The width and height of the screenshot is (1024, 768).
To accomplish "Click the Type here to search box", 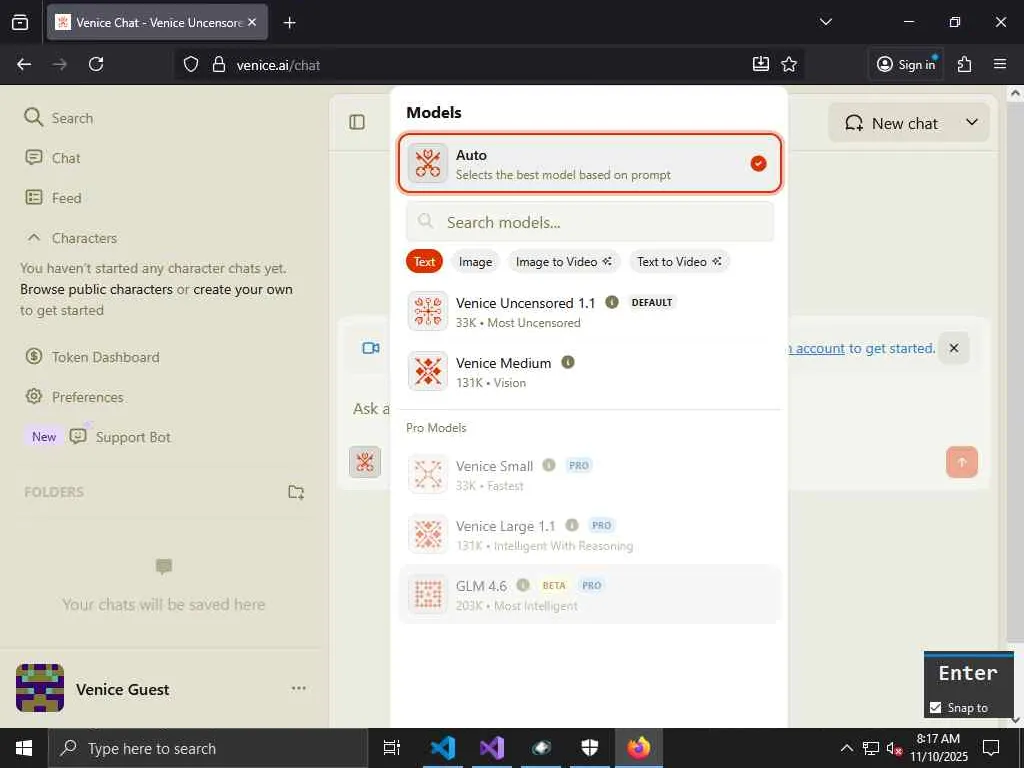I will tap(208, 748).
